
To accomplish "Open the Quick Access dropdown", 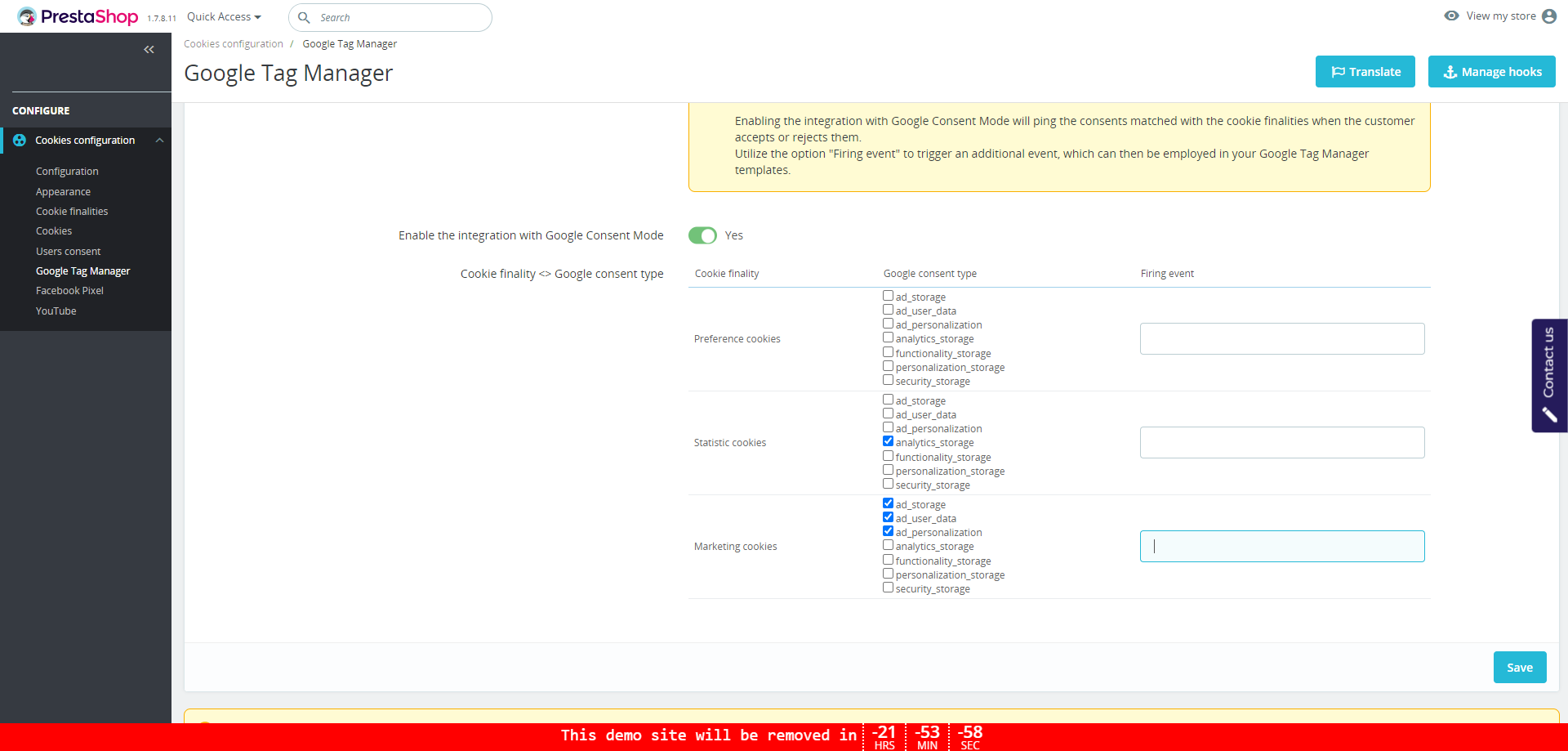I will 224,17.
